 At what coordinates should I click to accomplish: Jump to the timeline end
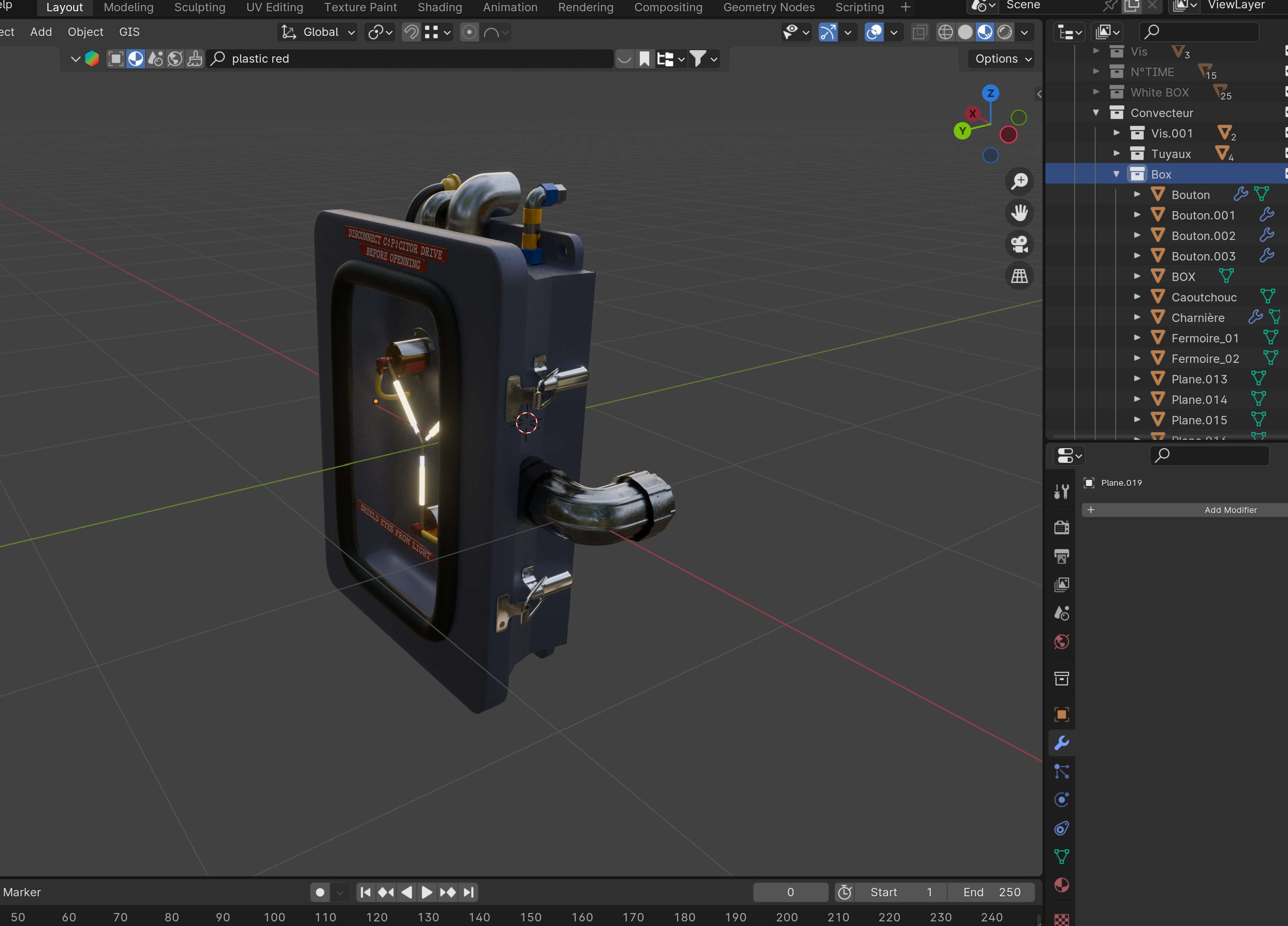tap(468, 892)
